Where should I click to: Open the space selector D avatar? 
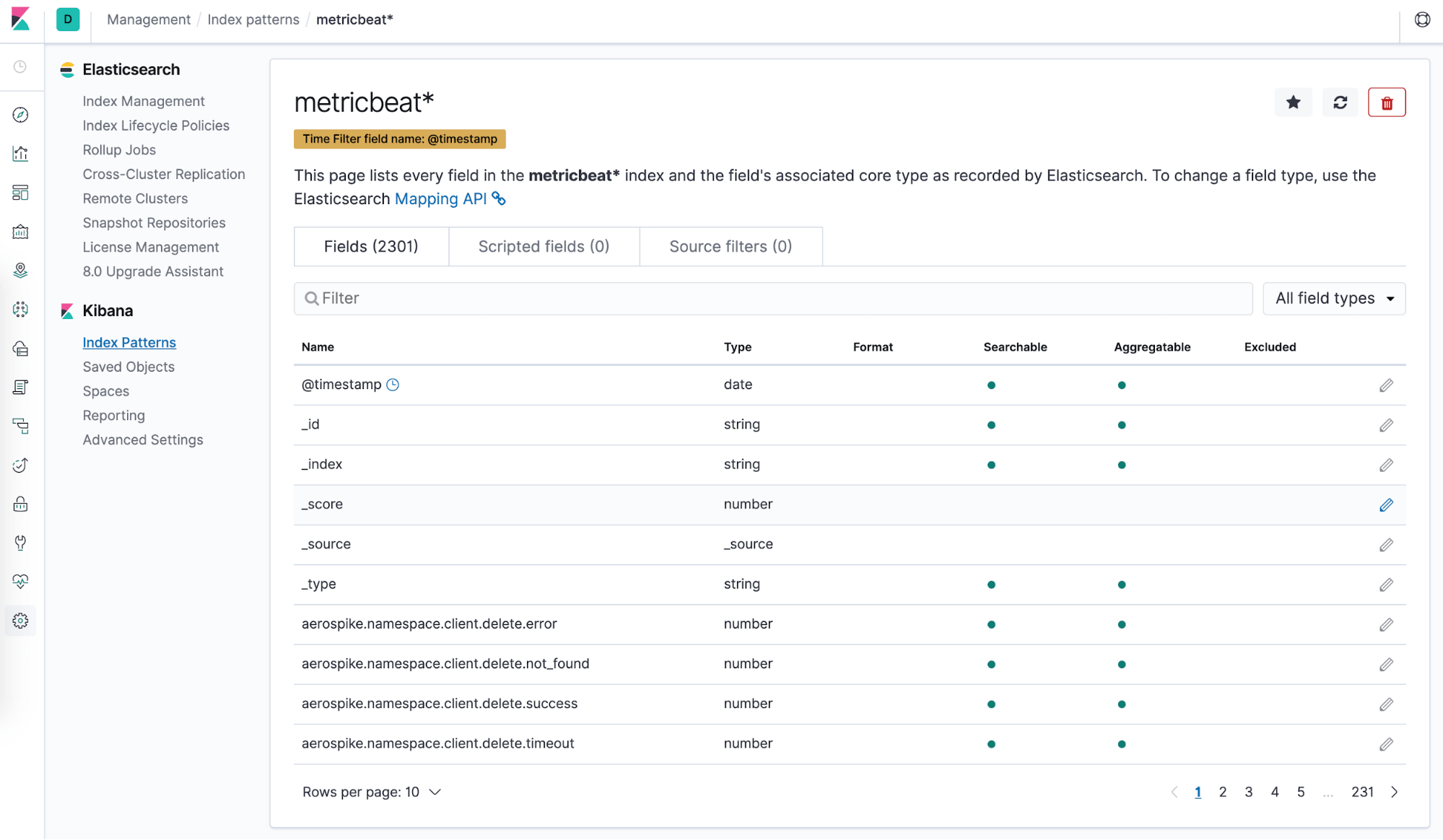tap(68, 19)
